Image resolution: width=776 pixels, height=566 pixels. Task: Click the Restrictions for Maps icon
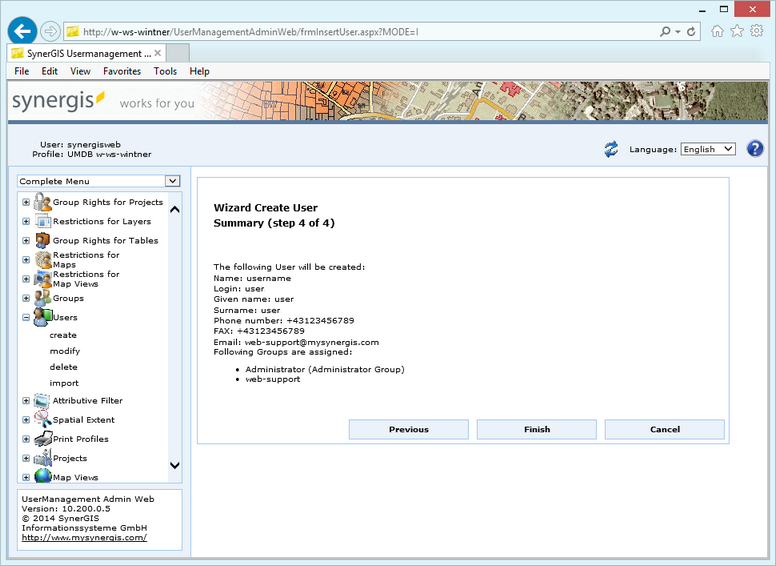click(x=43, y=260)
